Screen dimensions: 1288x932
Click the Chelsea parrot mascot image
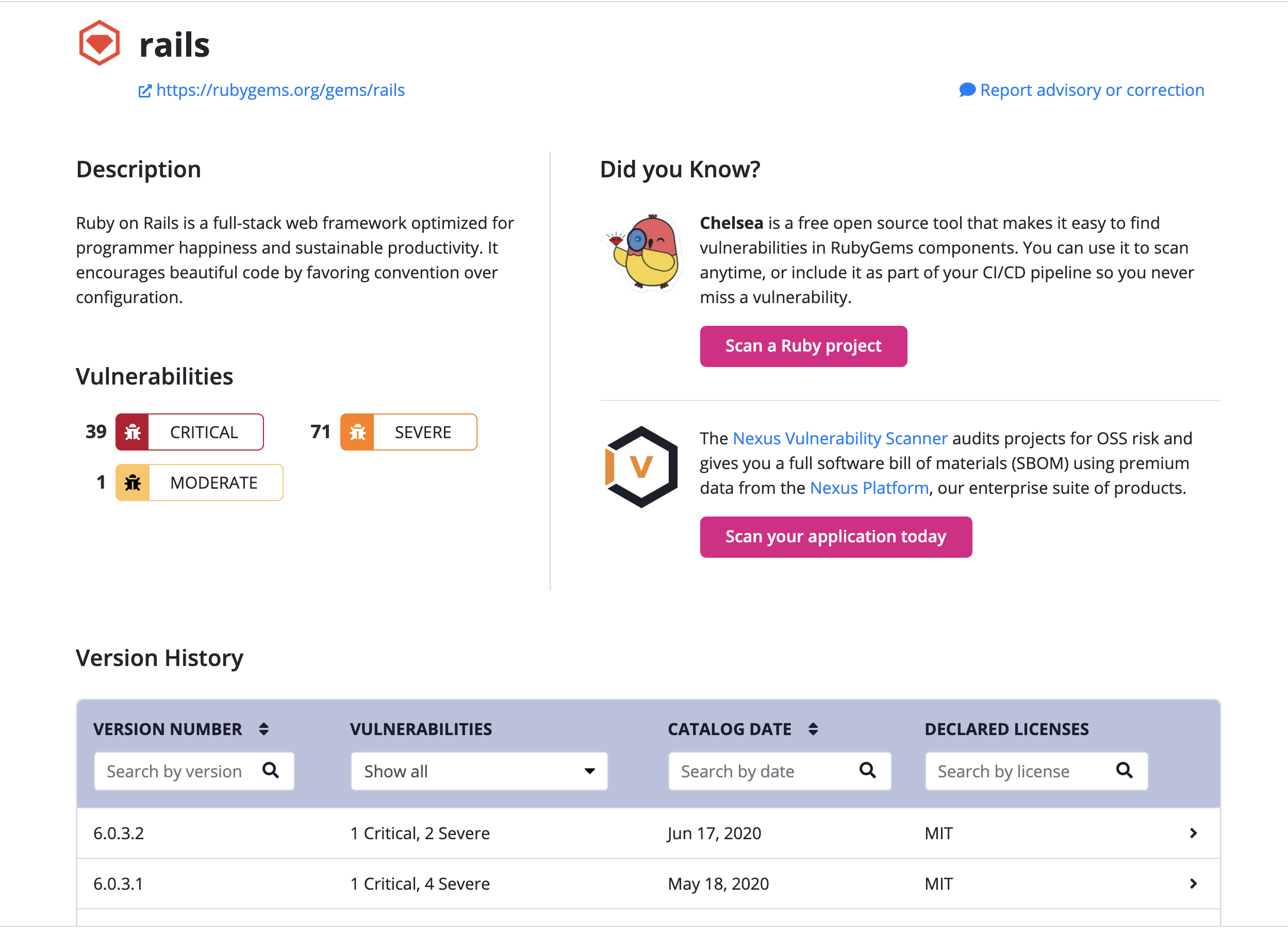(x=645, y=253)
